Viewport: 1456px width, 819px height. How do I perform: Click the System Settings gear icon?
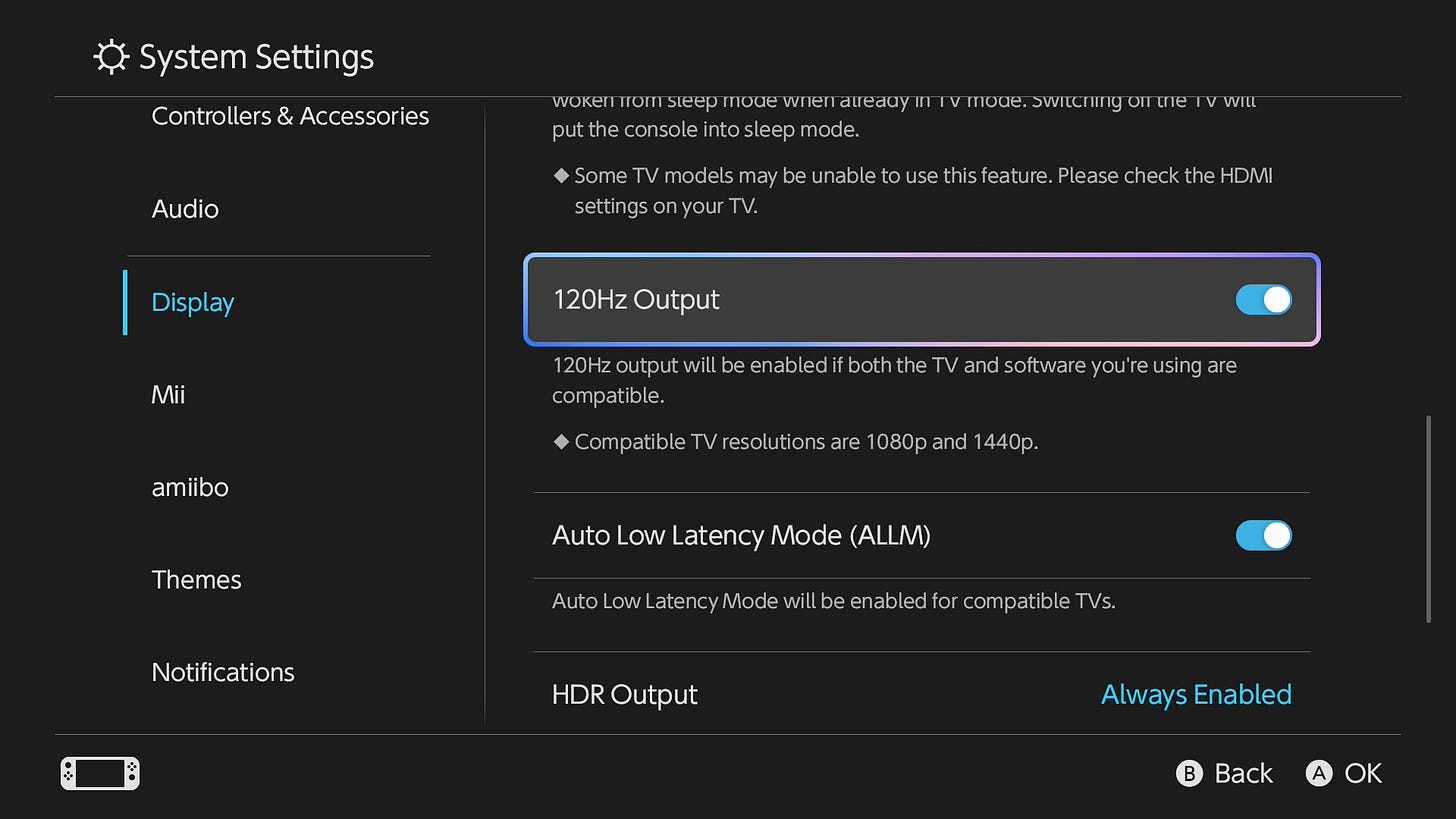(x=110, y=57)
